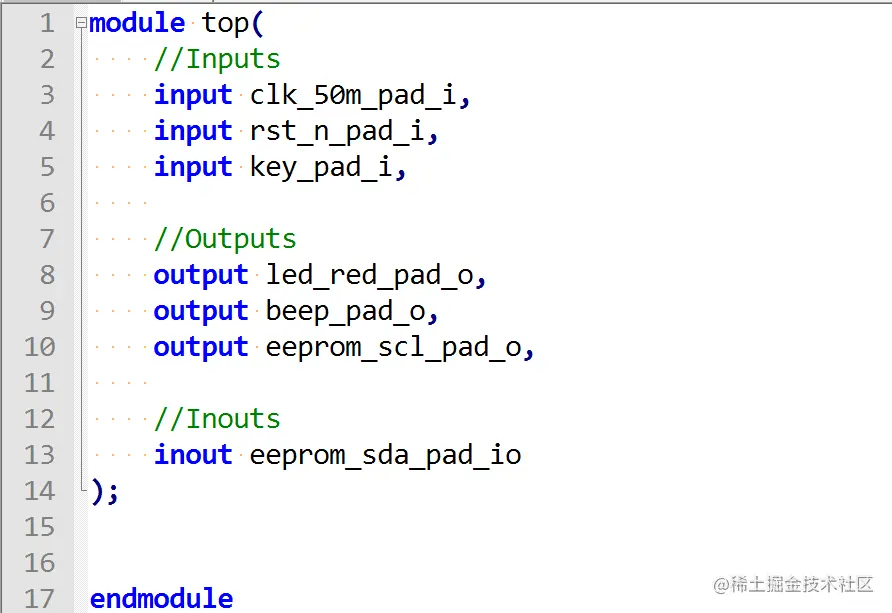Click the 'output' keyword on line 10
Screen dimensions: 892x613
pos(201,347)
